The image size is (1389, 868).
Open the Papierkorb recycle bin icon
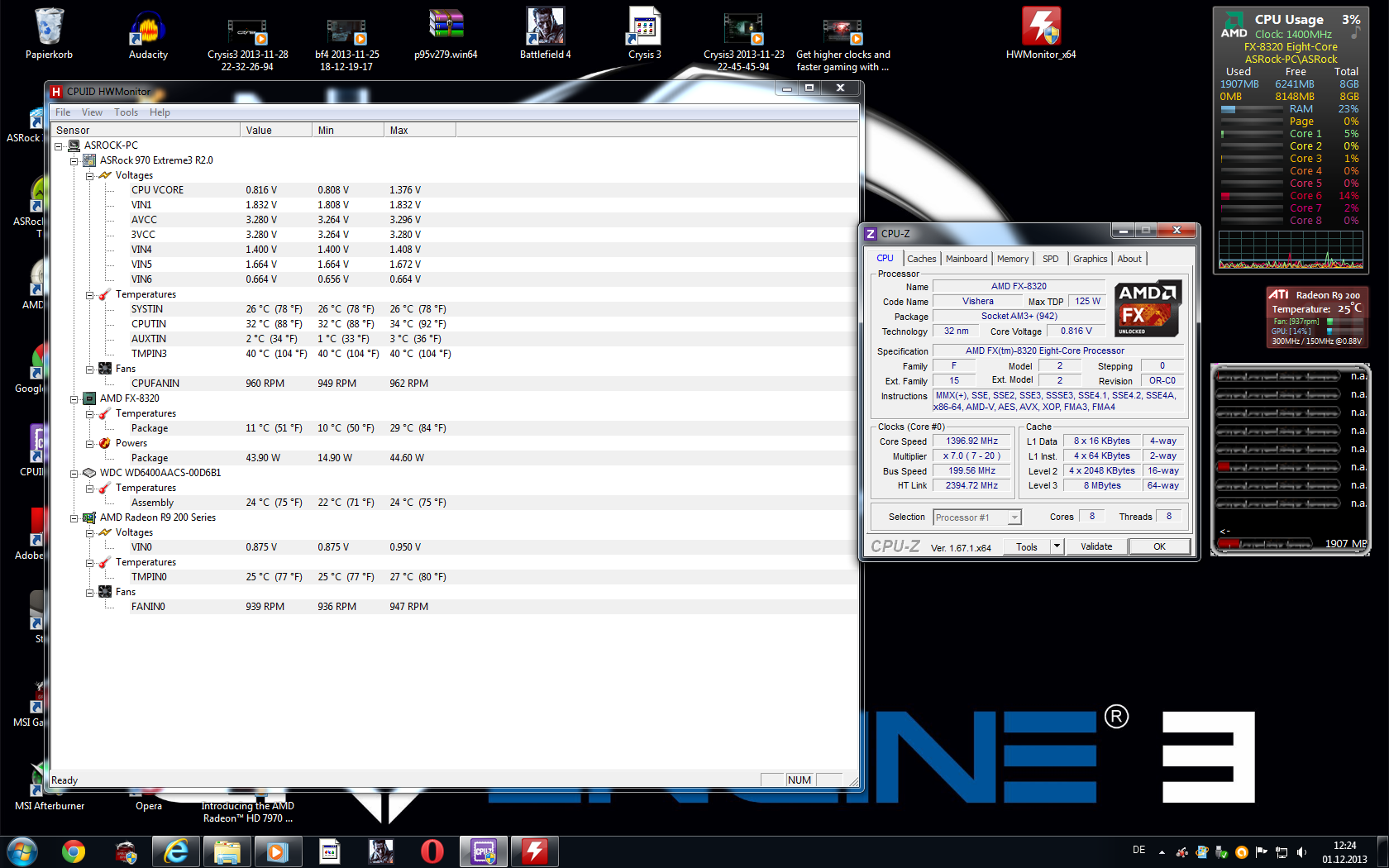coord(49,35)
